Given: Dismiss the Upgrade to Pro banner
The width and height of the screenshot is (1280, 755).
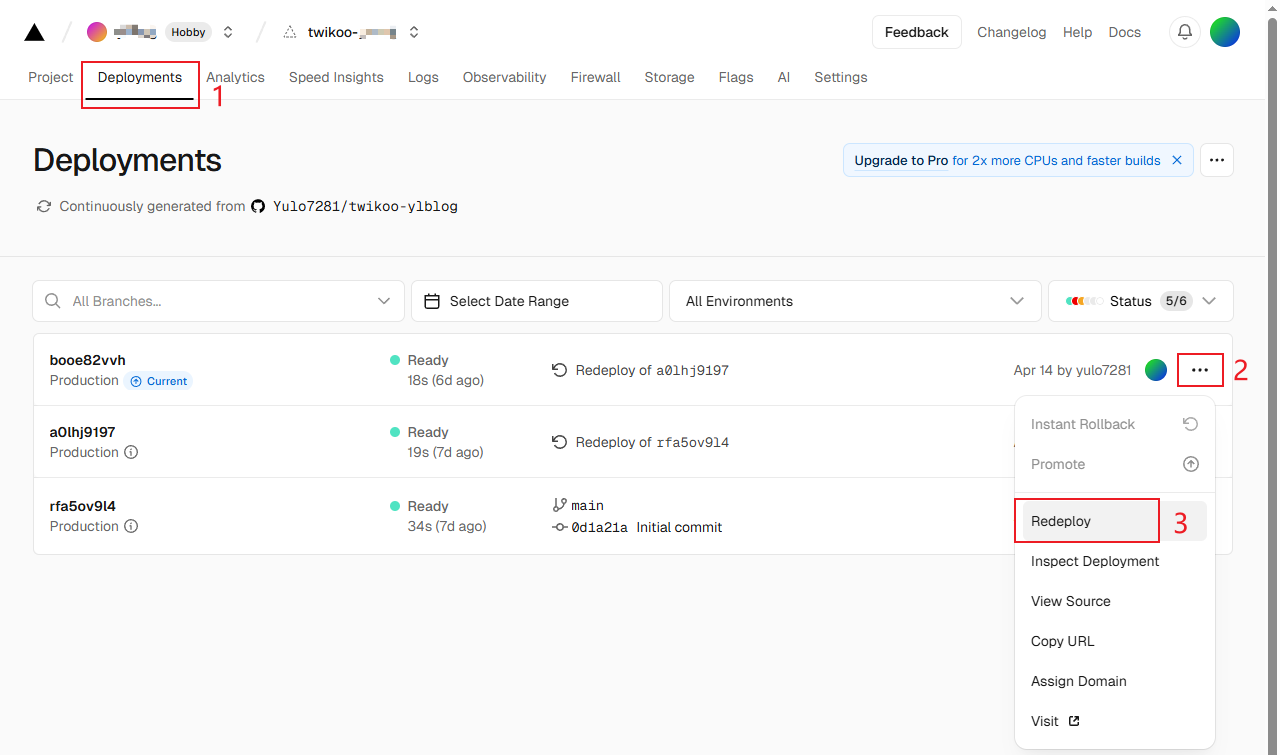Looking at the screenshot, I should click(x=1177, y=160).
